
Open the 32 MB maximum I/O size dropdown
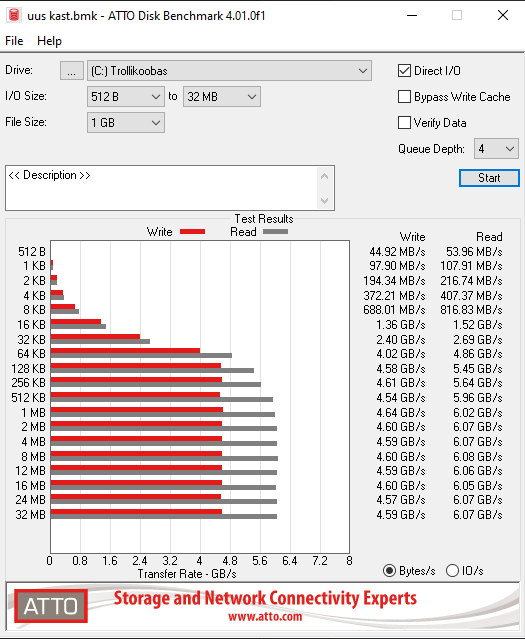click(x=222, y=97)
